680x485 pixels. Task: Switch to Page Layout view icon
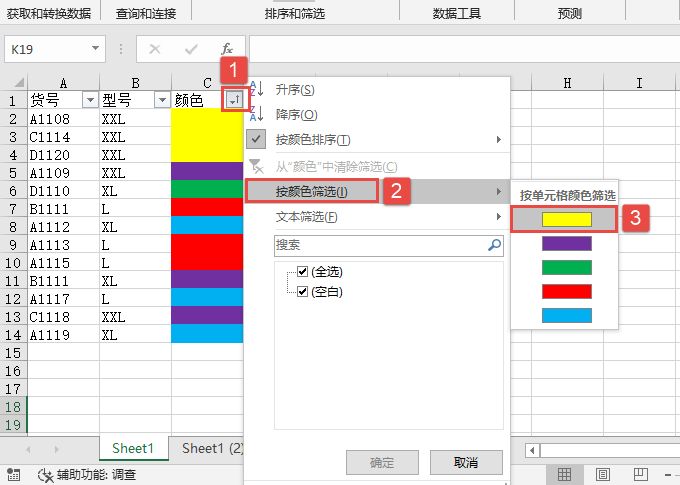(602, 474)
